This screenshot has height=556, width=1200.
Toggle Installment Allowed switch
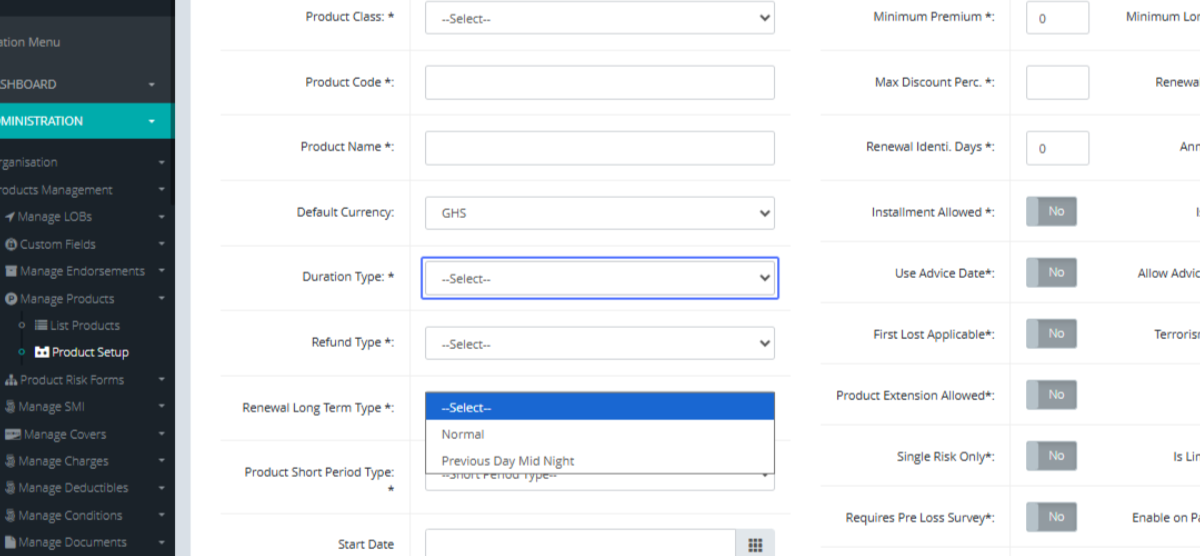(x=1051, y=212)
